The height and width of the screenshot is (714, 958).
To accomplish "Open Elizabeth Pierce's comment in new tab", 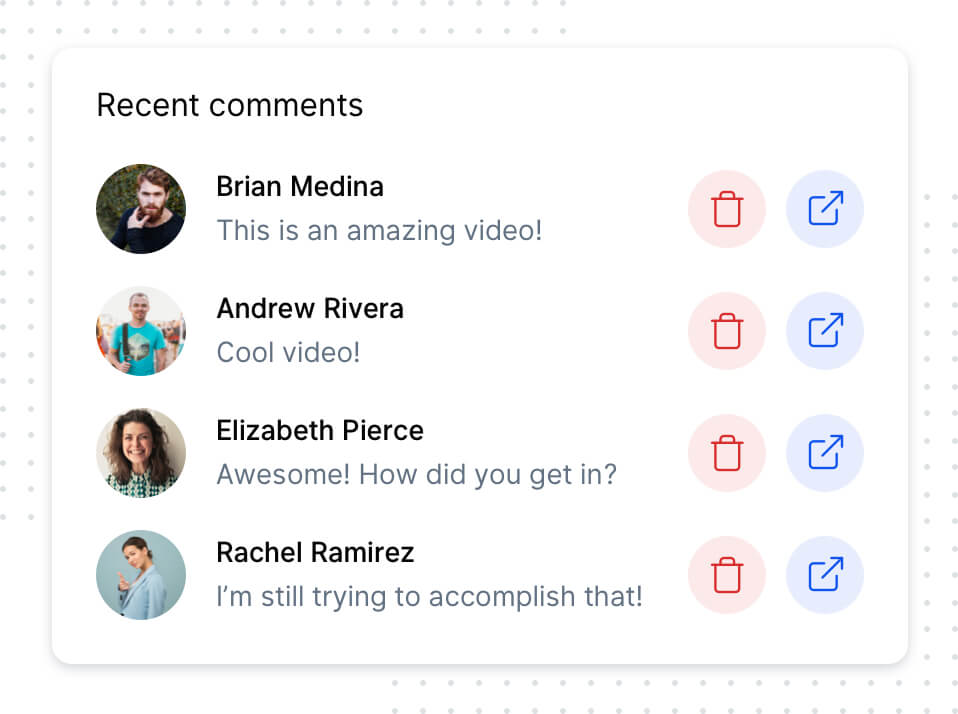I will [825, 453].
